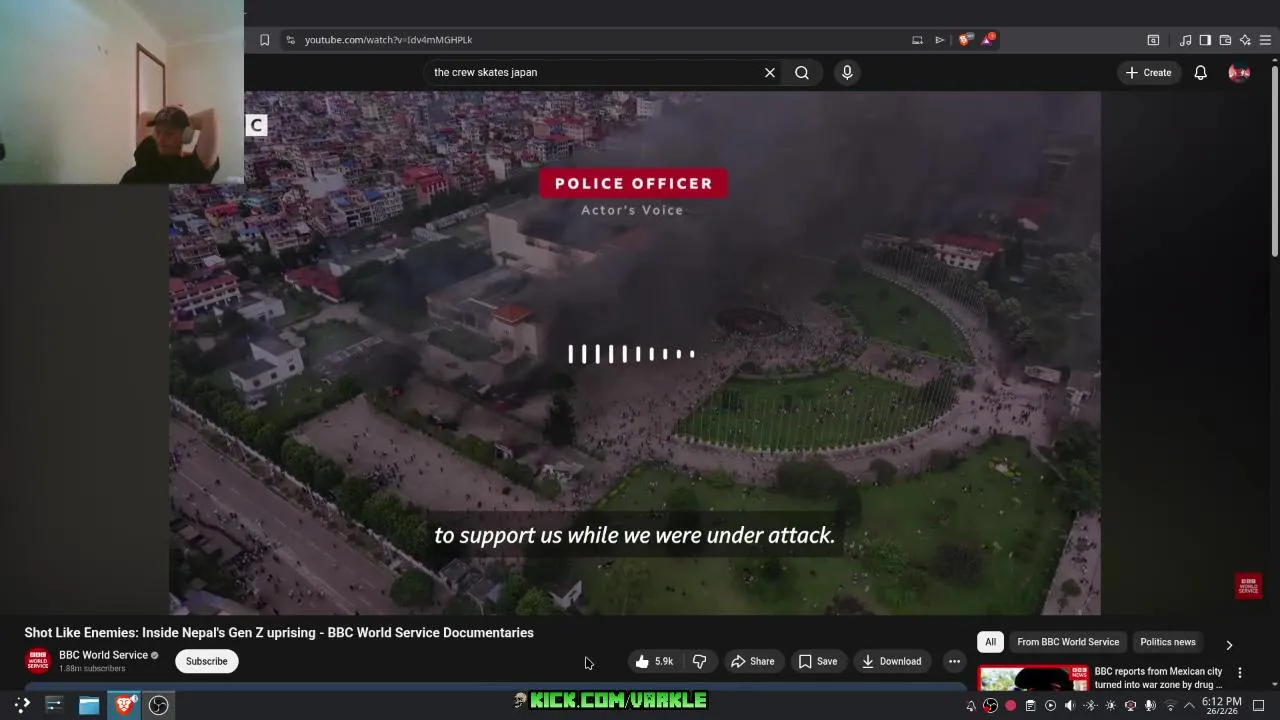Subscribe to BBC World Service
Screen dimensions: 1280x720
(206, 661)
